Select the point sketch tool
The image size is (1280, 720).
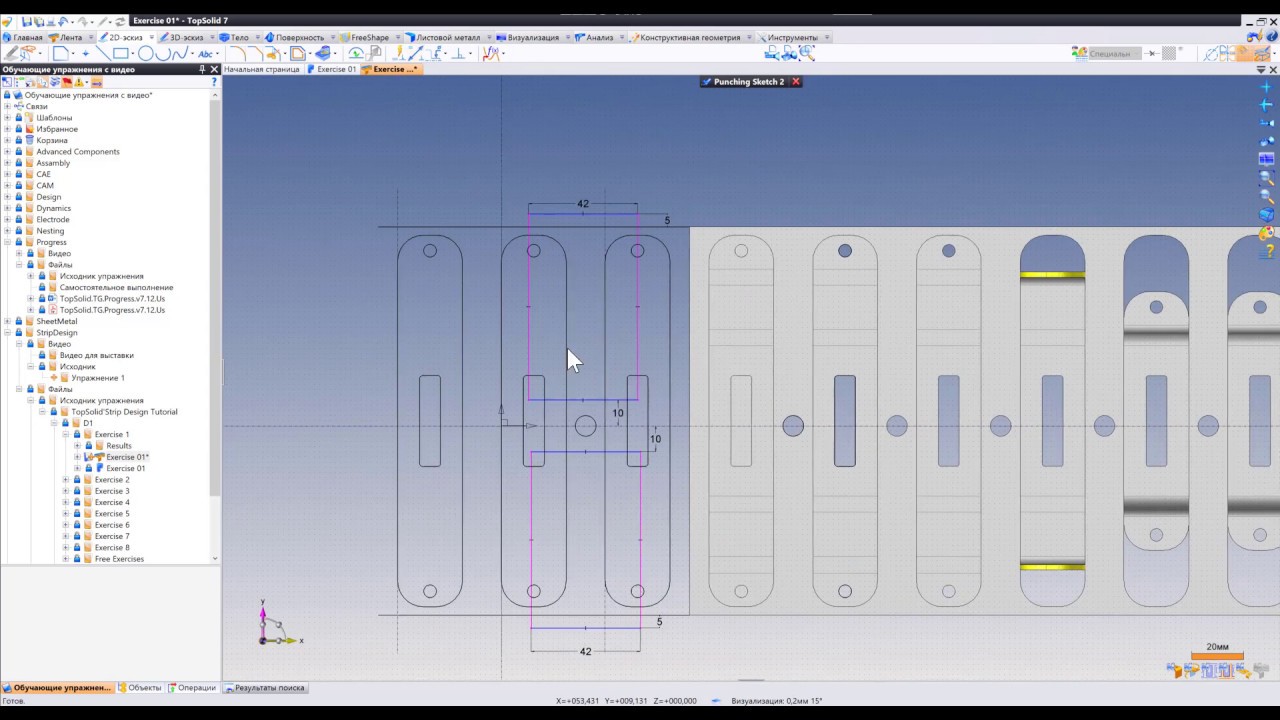pos(85,53)
